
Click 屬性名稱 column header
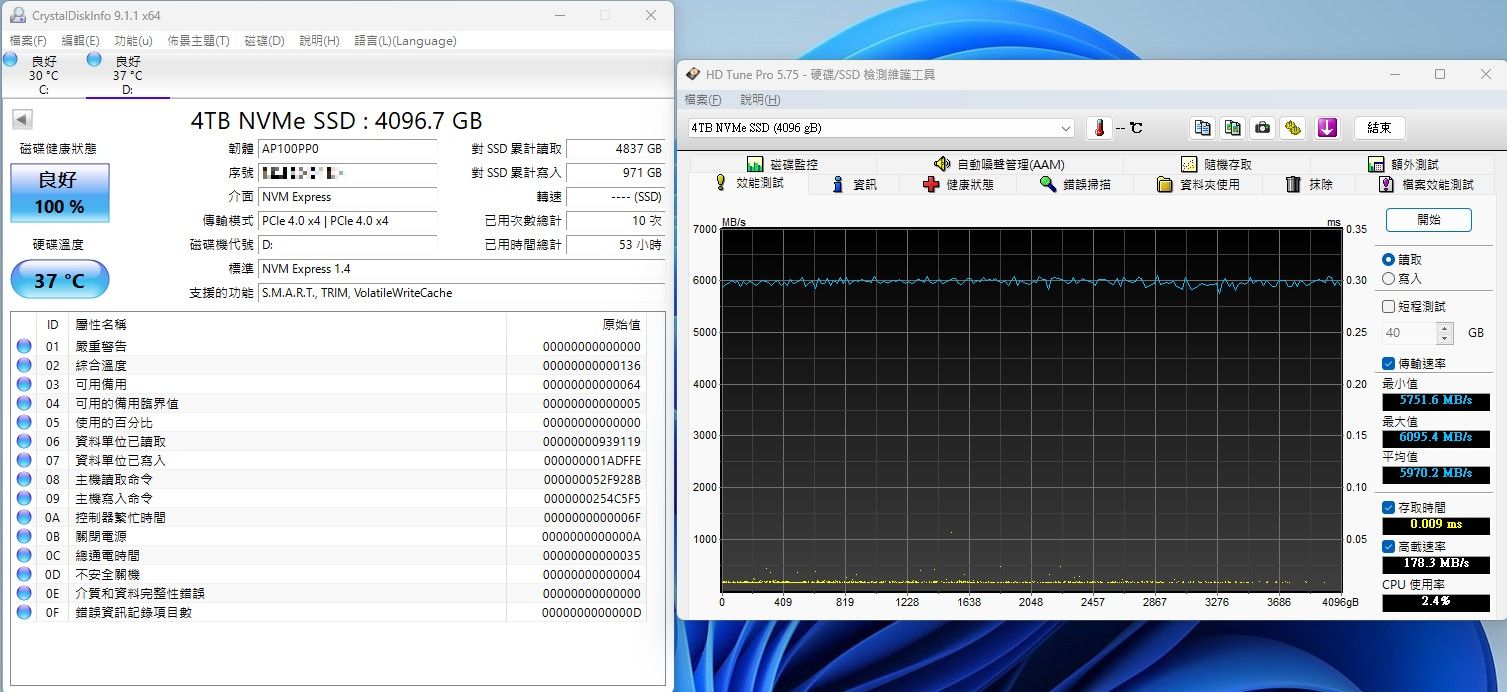click(288, 325)
